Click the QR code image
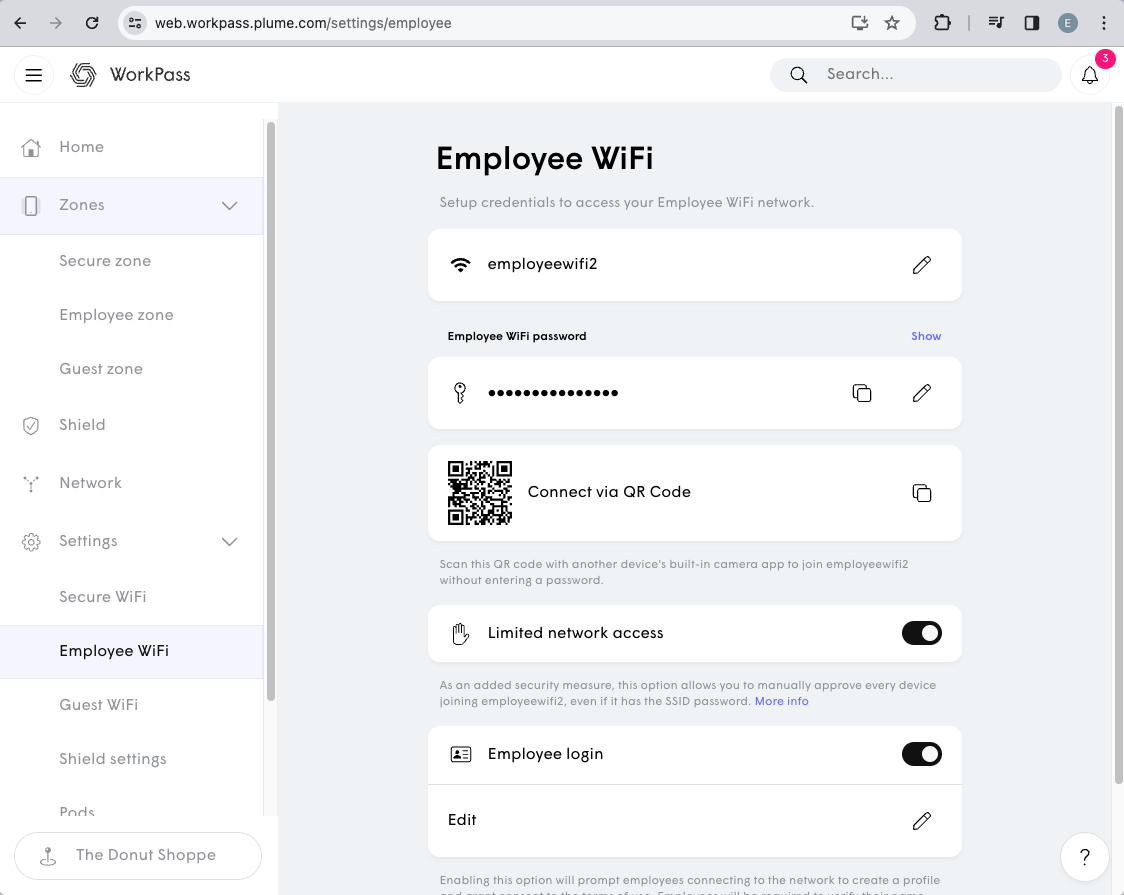Screen dimensions: 1124x895 point(480,493)
